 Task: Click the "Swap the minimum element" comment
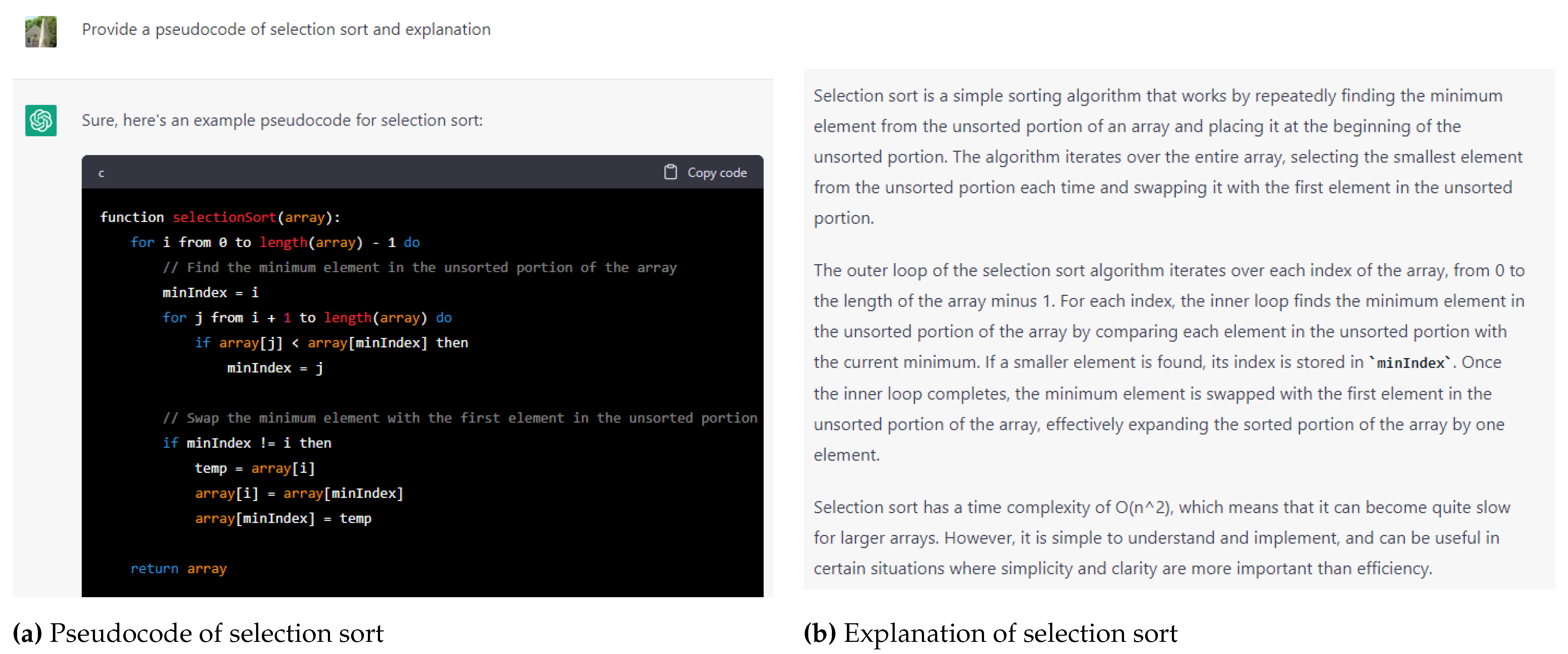460,418
